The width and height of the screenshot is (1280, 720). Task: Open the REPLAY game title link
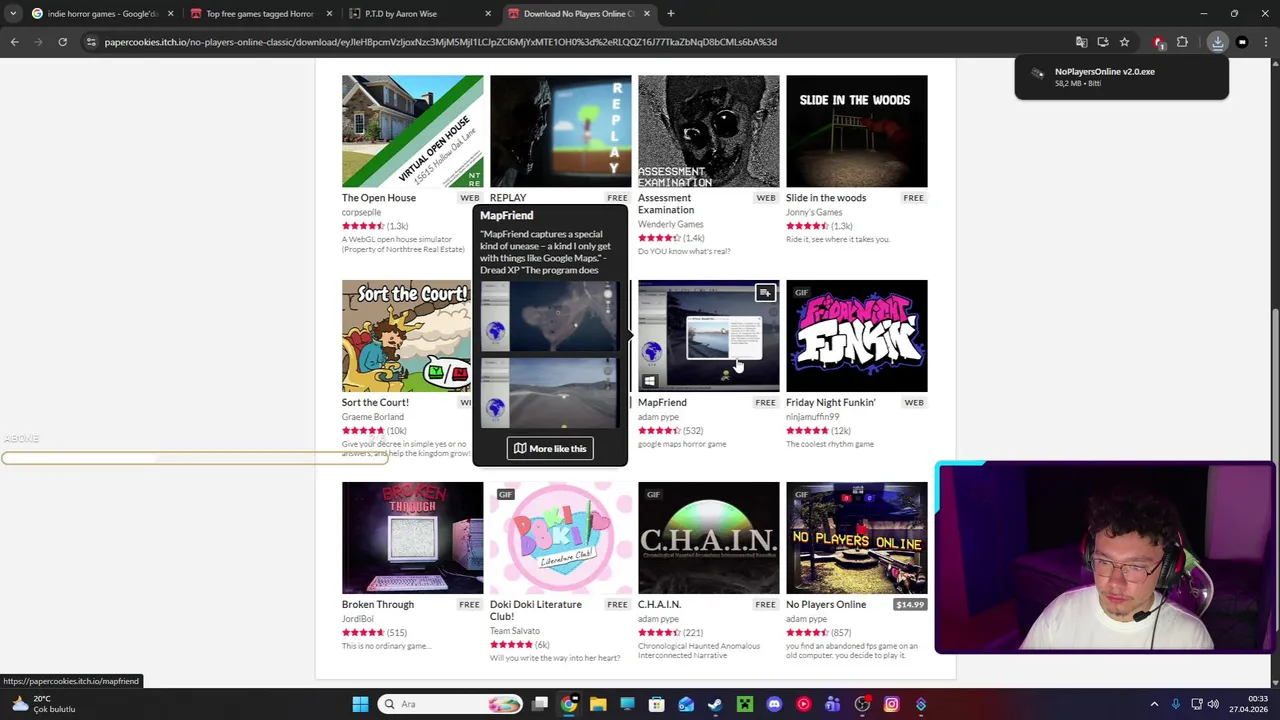point(508,198)
